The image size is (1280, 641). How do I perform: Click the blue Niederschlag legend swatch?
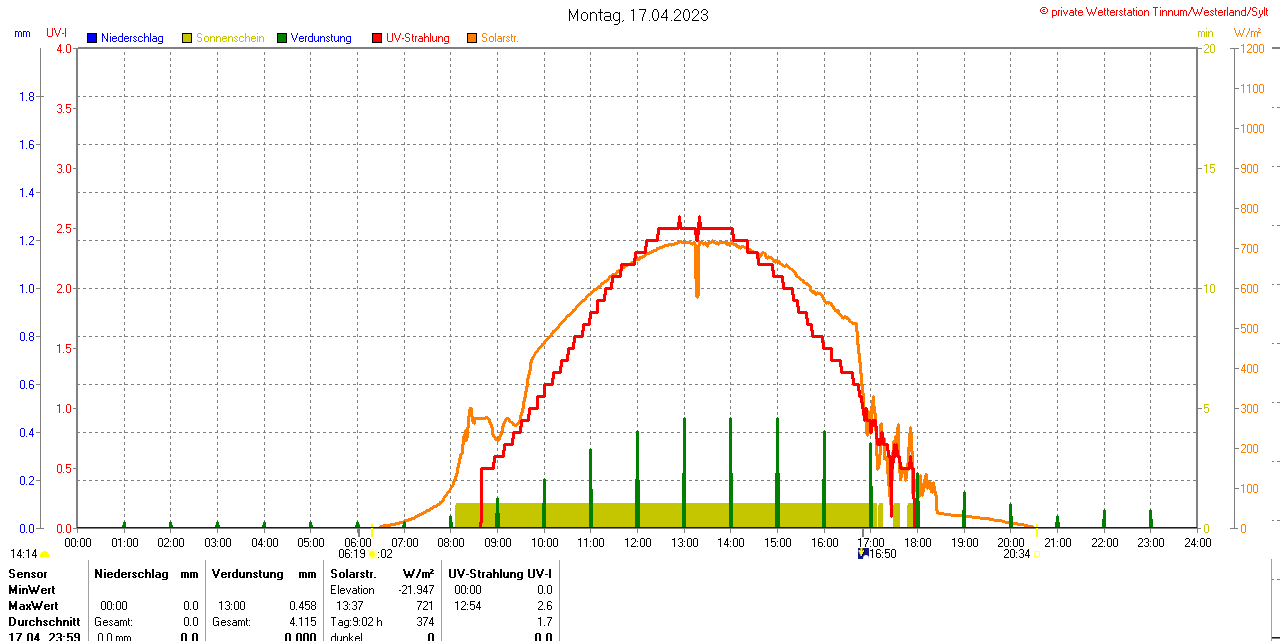coord(92,38)
